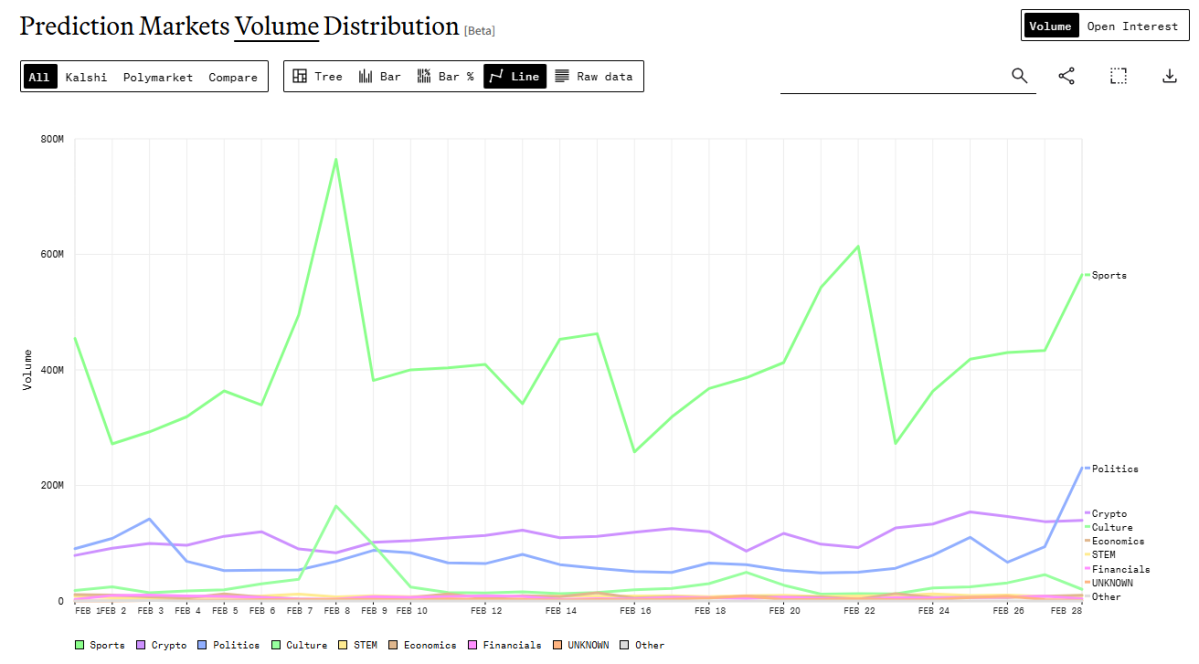Click the Compare option
Screen dimensions: 1199x664
click(x=232, y=77)
